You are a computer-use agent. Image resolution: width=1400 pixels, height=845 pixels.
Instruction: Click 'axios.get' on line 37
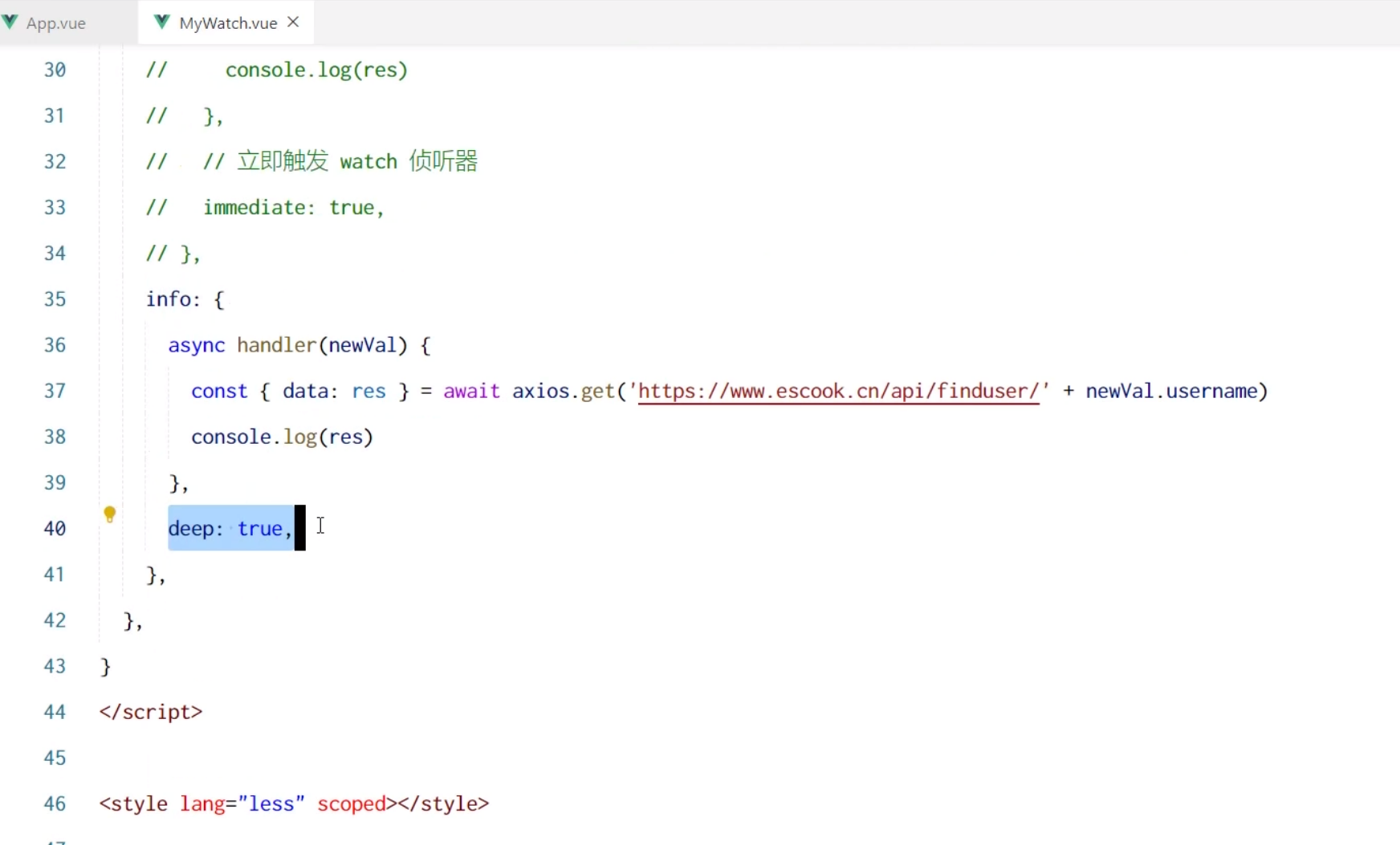(x=564, y=392)
